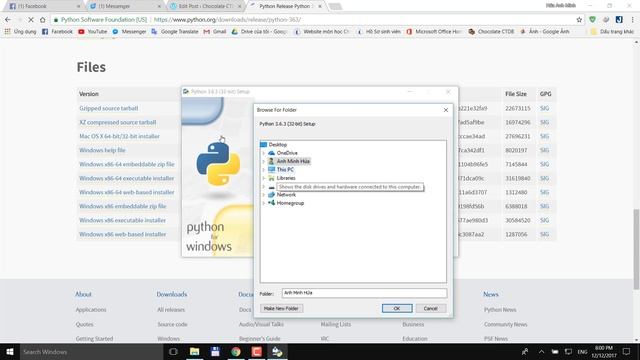Go to the browser home page icon
The height and width of the screenshot is (360, 640).
click(x=42, y=20)
